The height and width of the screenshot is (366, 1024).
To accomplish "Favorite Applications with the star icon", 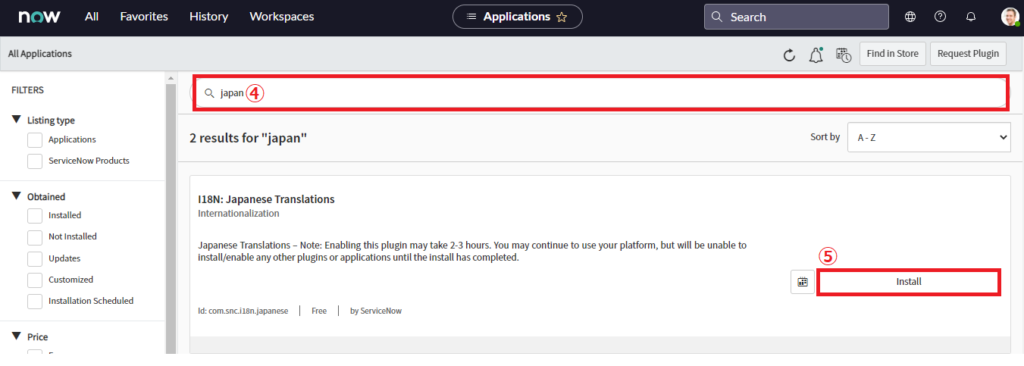I will (x=562, y=17).
